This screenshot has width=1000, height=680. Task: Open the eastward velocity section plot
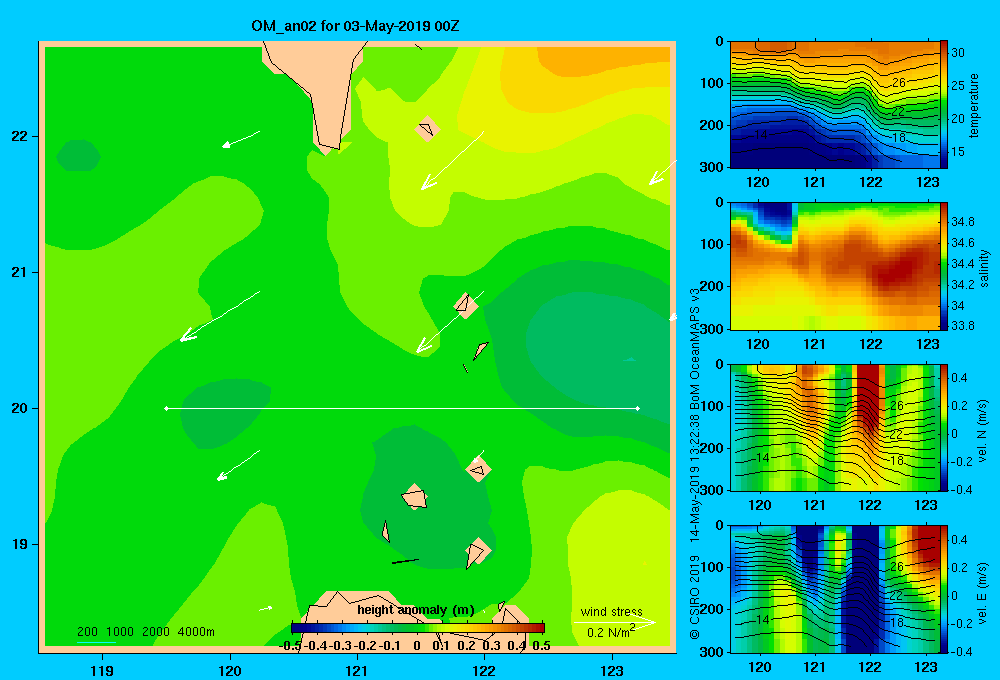point(835,589)
